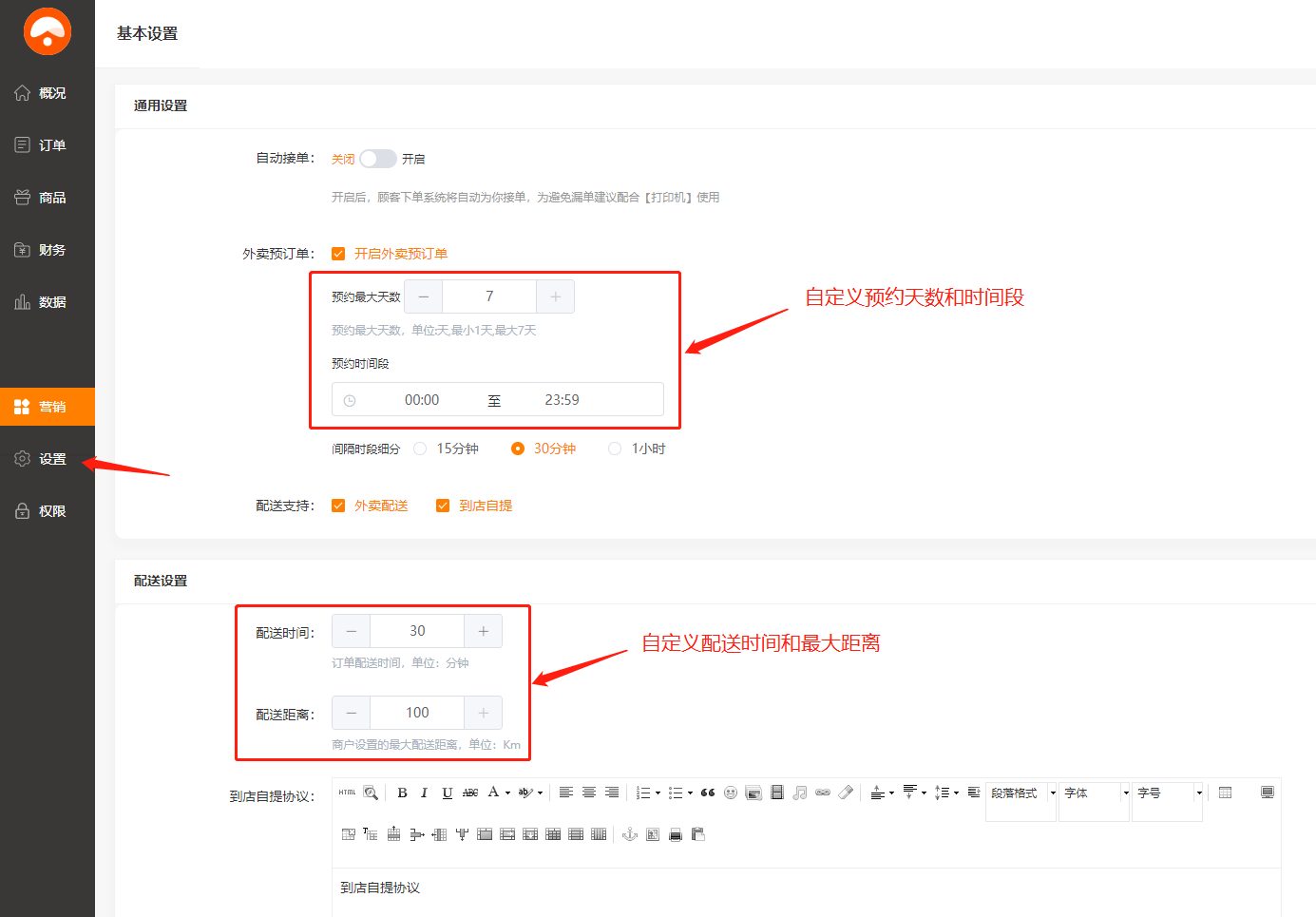Open 数据 data in sidebar
Screen dimensions: 1316x917
point(48,302)
